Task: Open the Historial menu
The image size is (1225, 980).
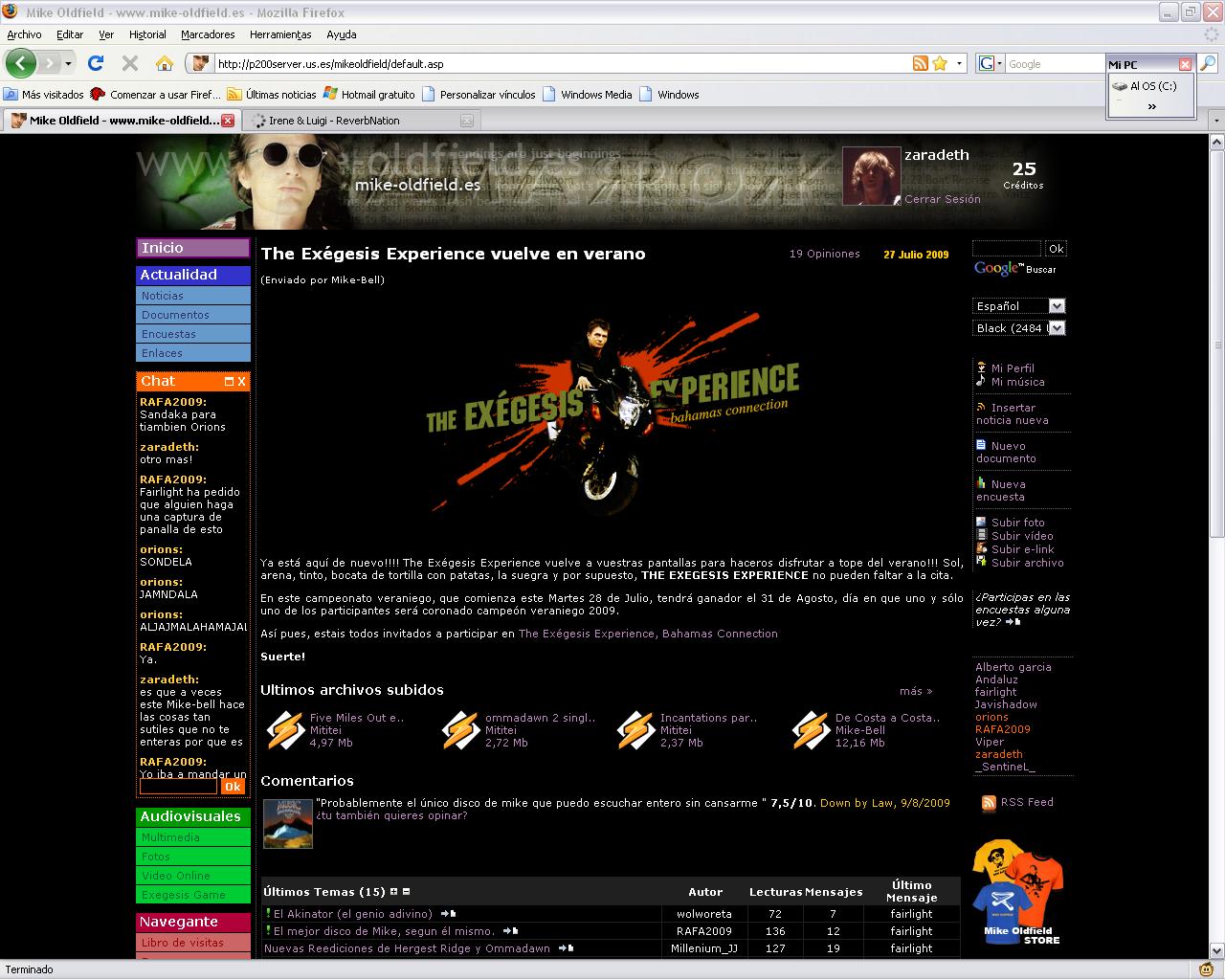Action: pos(147,34)
